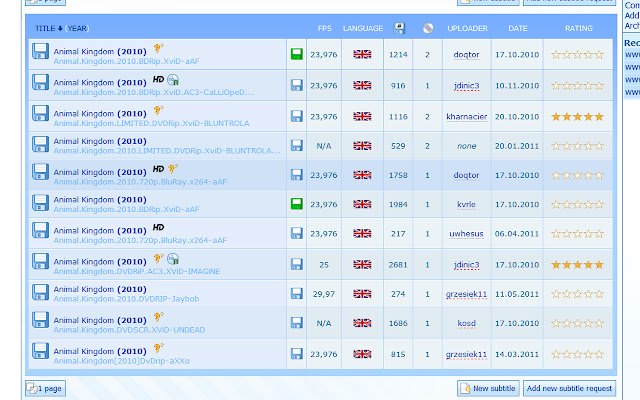640x400 pixels.
Task: Click New subtitle button at bottom
Action: point(488,388)
